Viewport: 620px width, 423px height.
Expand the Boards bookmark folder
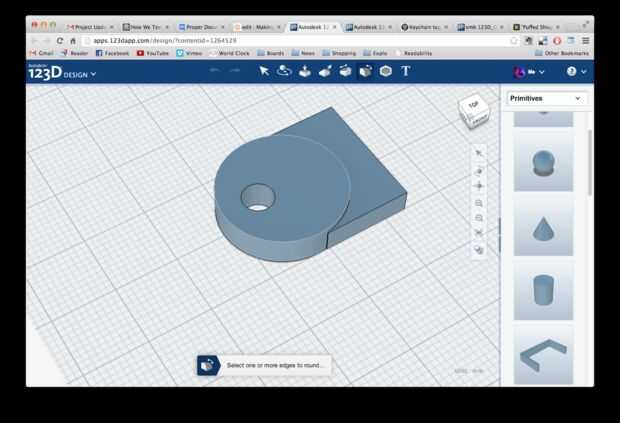pyautogui.click(x=271, y=53)
